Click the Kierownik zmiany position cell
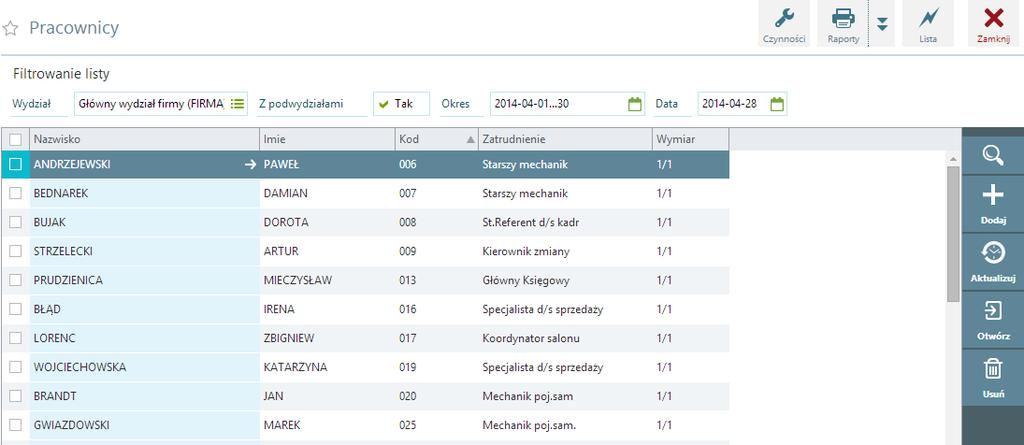The height and width of the screenshot is (445, 1024). tap(565, 251)
